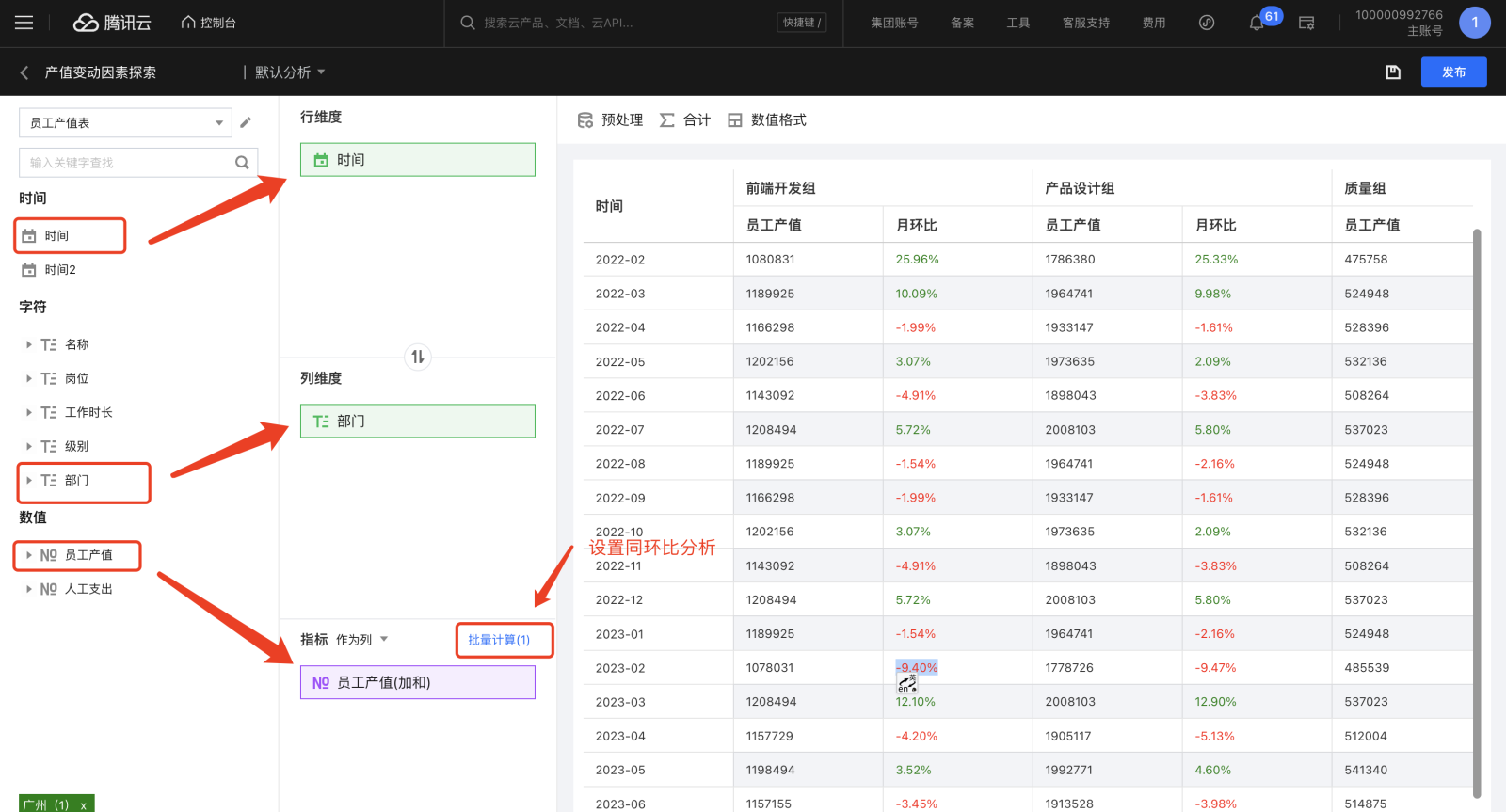Open the 作为列 indicator dropdown

click(x=362, y=640)
